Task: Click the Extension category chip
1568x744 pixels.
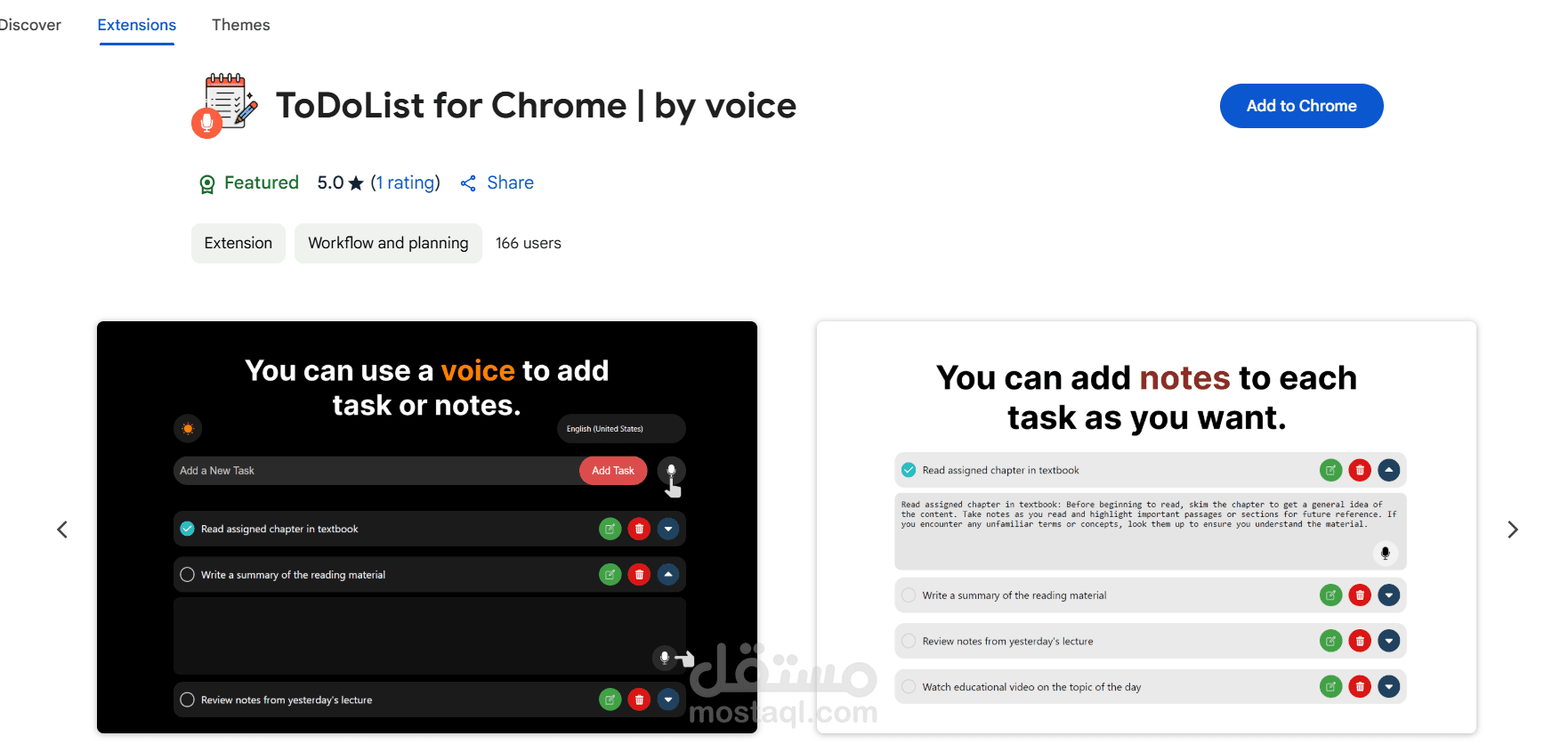Action: coord(238,243)
